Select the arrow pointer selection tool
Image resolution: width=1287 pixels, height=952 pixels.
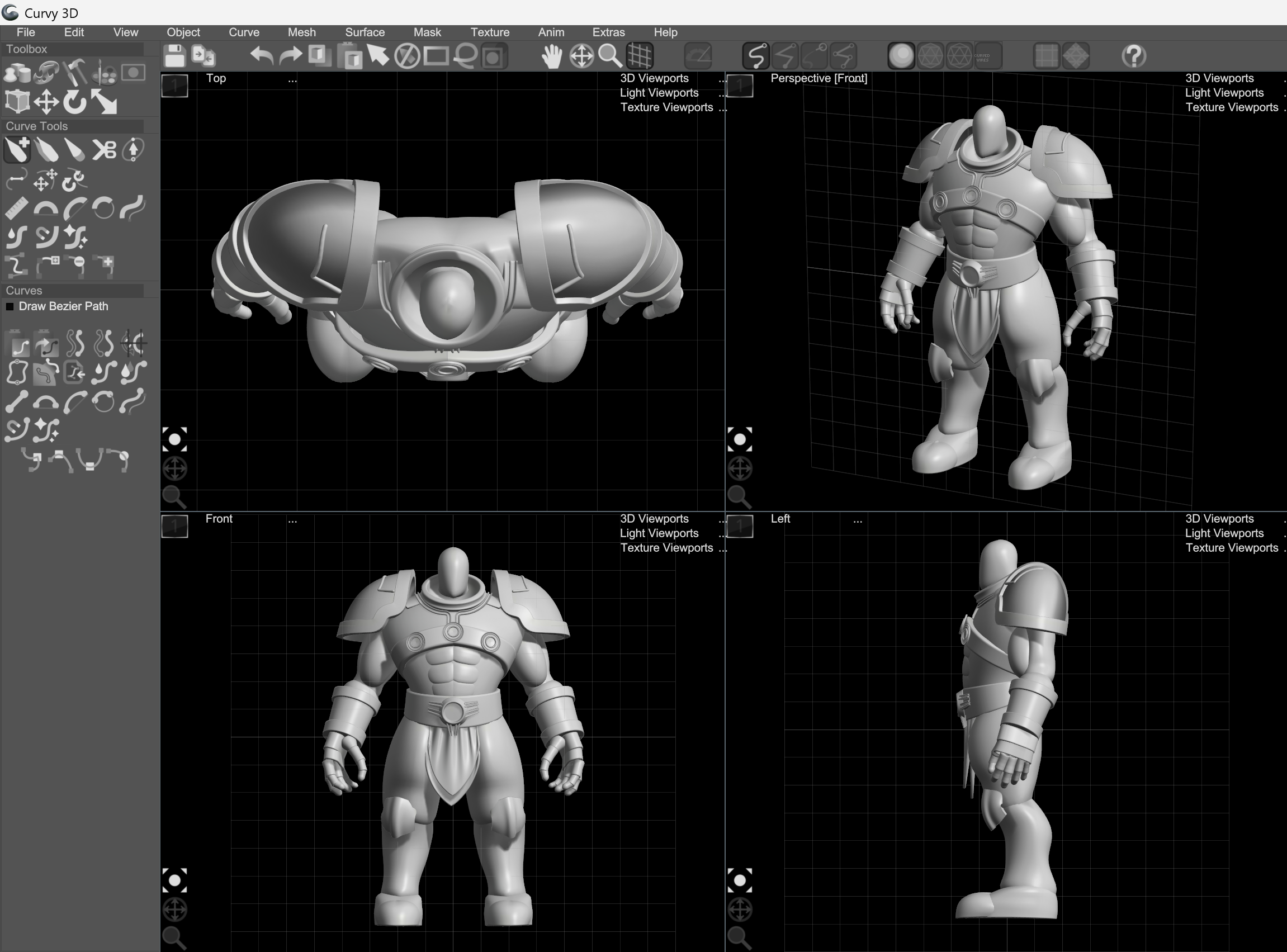(x=378, y=56)
